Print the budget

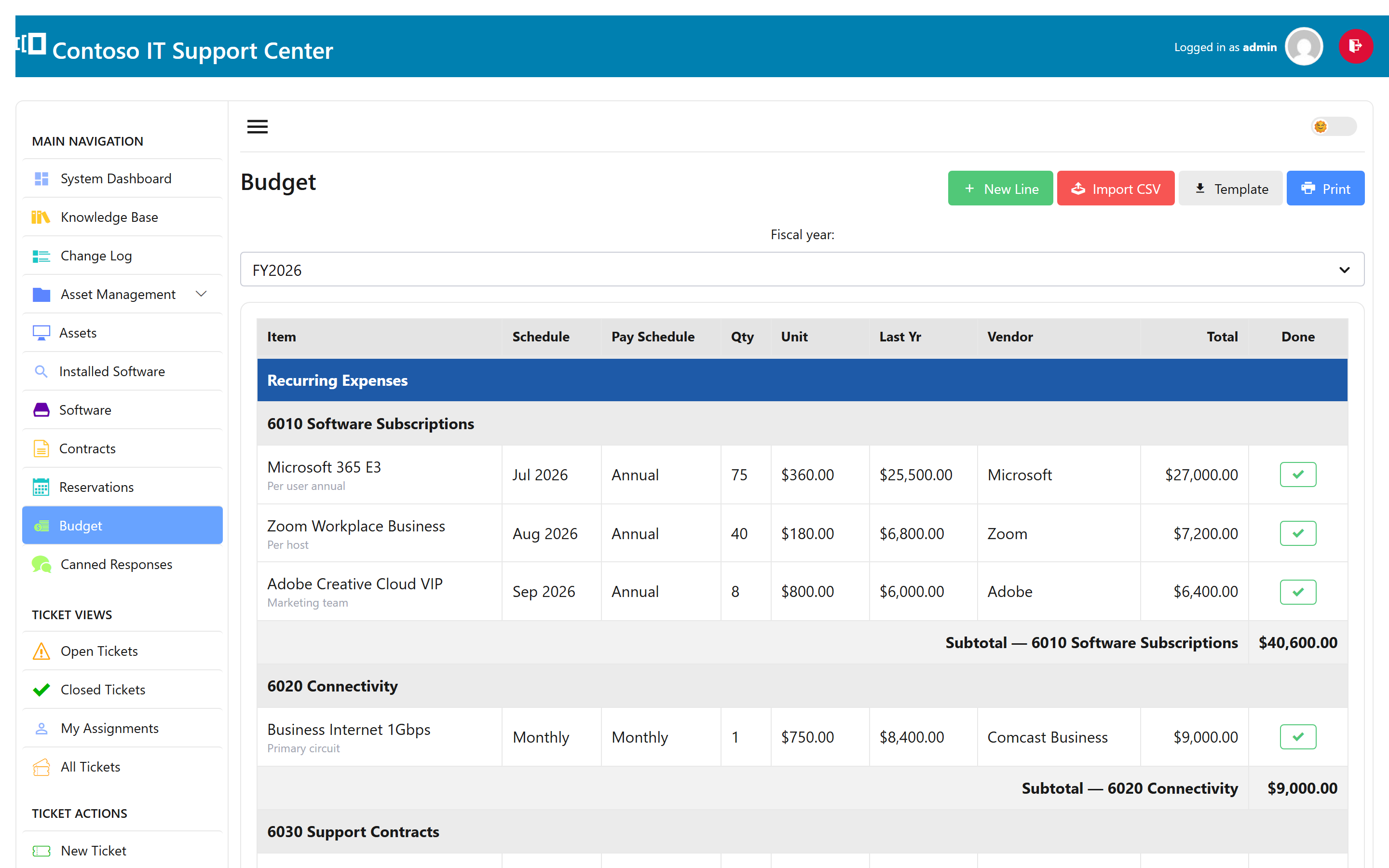[x=1325, y=188]
